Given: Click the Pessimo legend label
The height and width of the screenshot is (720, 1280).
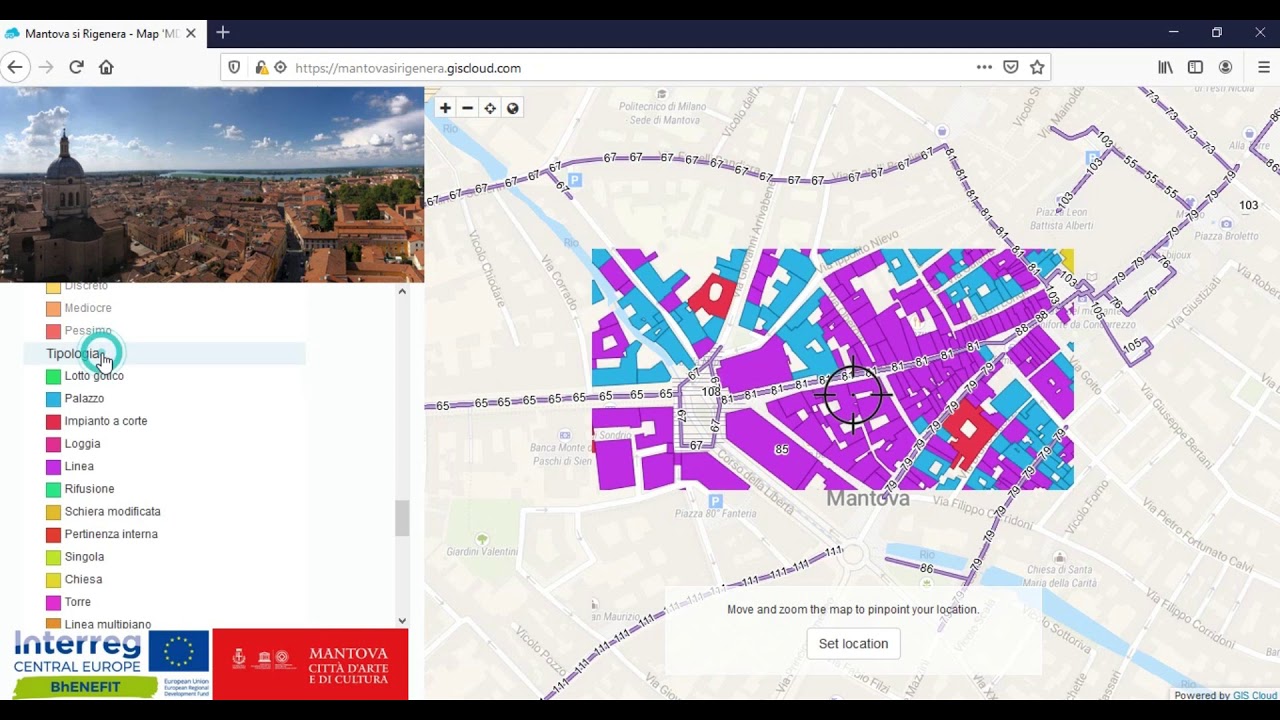Looking at the screenshot, I should (x=88, y=331).
